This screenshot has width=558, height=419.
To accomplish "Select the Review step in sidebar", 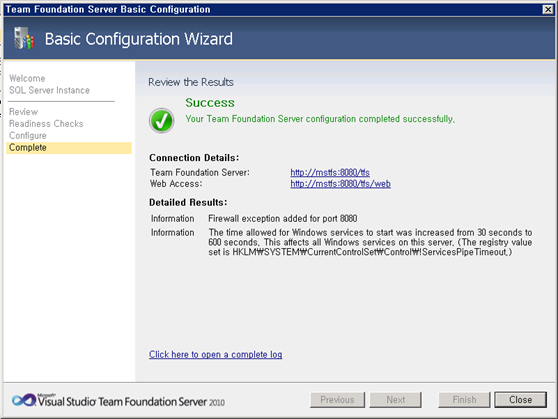I will click(x=23, y=112).
